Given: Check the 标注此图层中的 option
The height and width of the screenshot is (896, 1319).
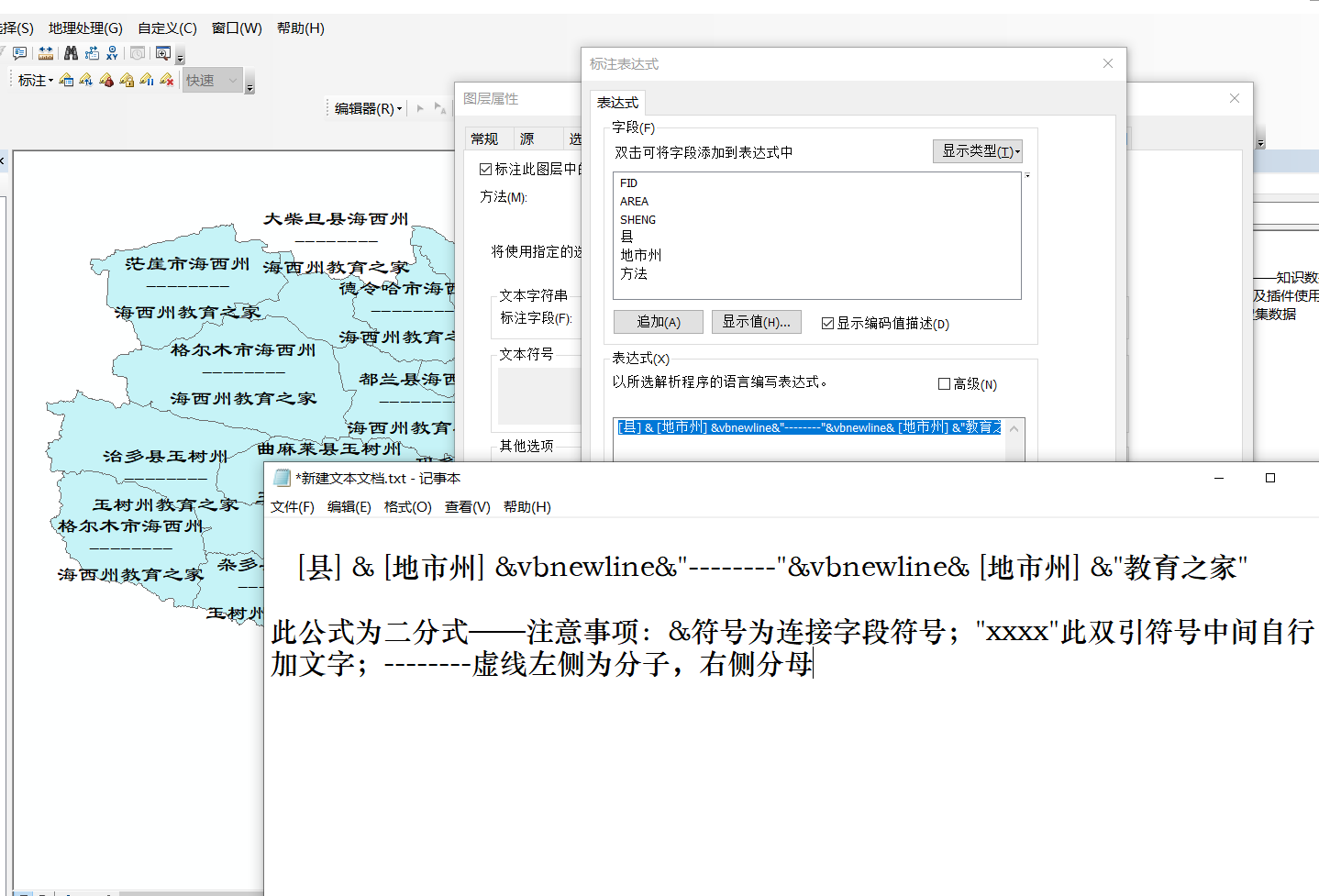Looking at the screenshot, I should point(485,168).
